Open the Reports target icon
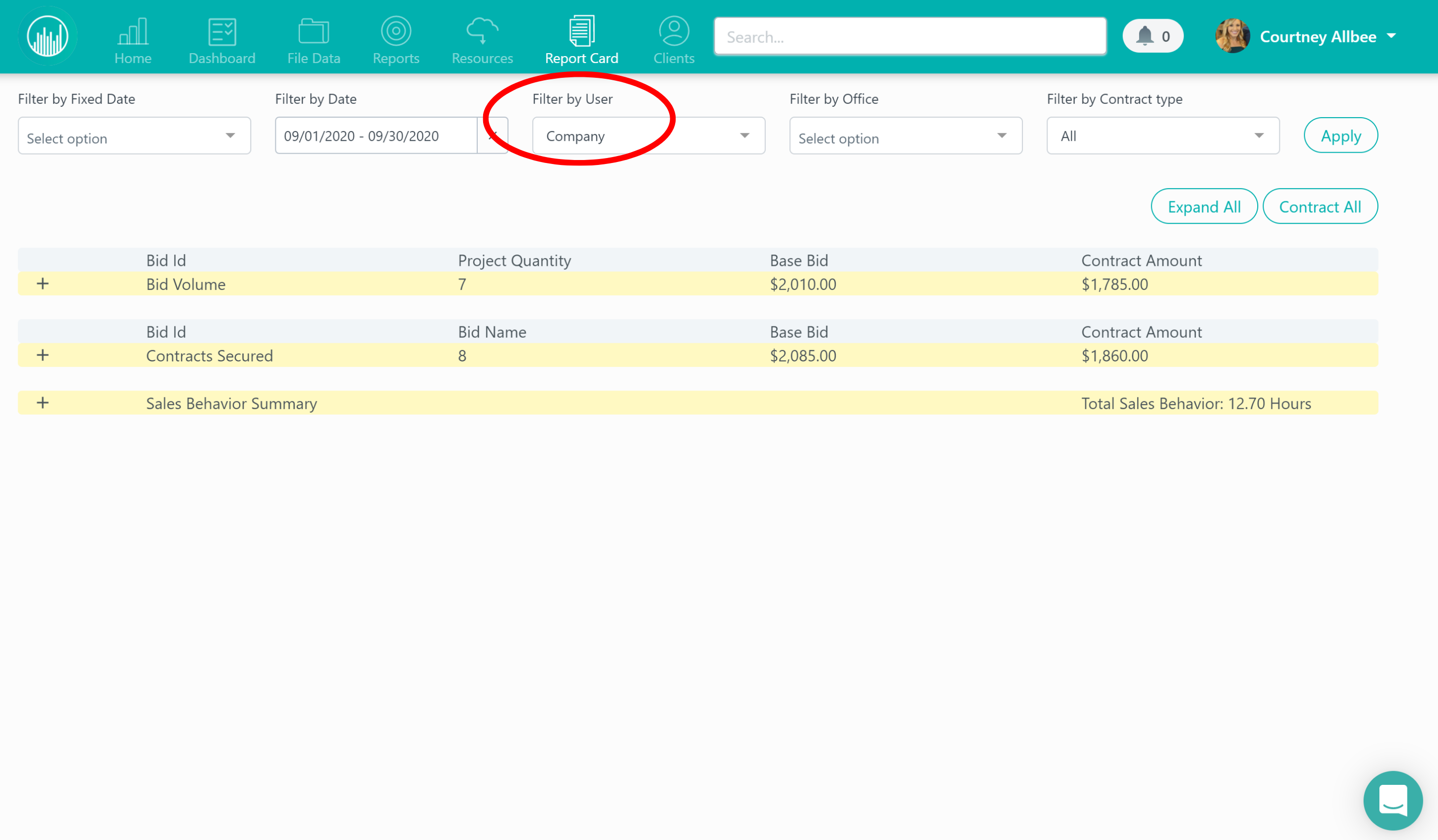This screenshot has width=1438, height=840. pos(396,31)
